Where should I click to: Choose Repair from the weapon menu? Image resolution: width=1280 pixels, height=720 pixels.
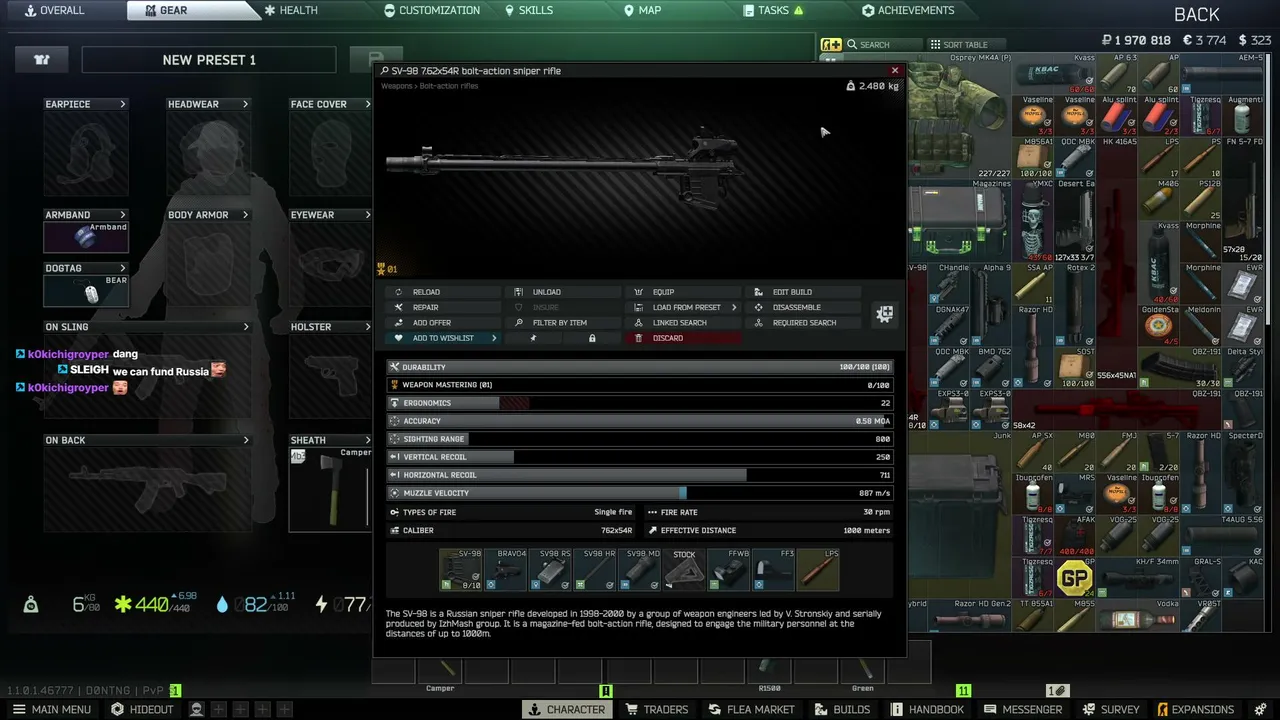point(444,308)
